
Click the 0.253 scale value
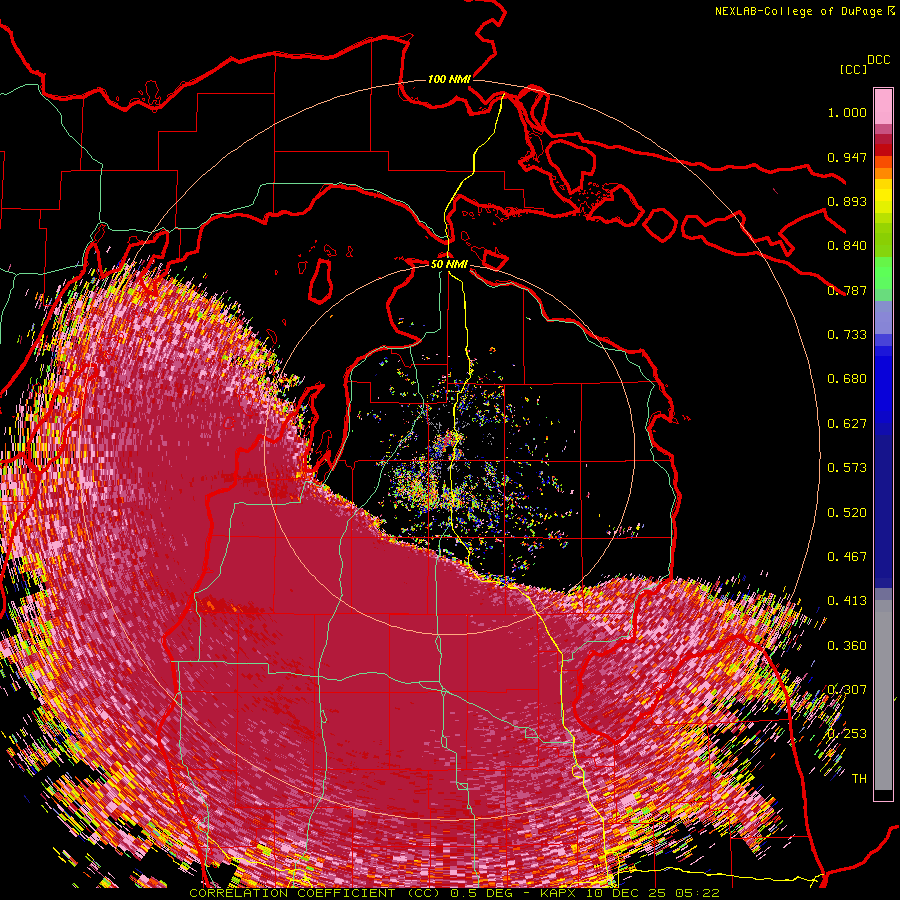[847, 734]
